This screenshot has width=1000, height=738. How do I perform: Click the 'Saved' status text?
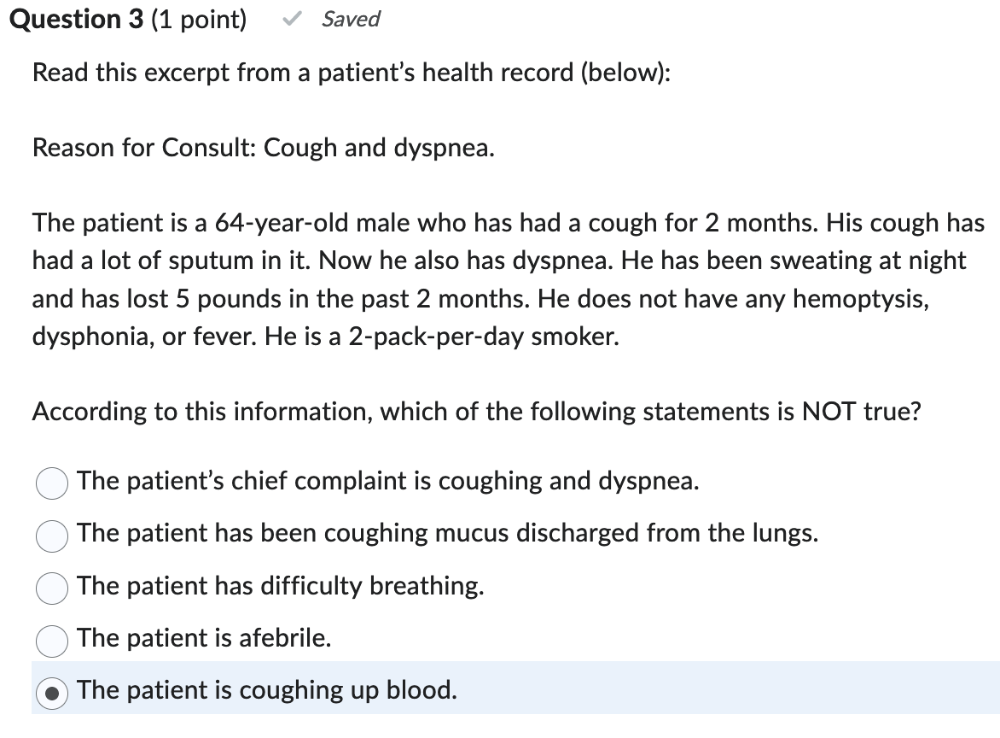(x=351, y=20)
